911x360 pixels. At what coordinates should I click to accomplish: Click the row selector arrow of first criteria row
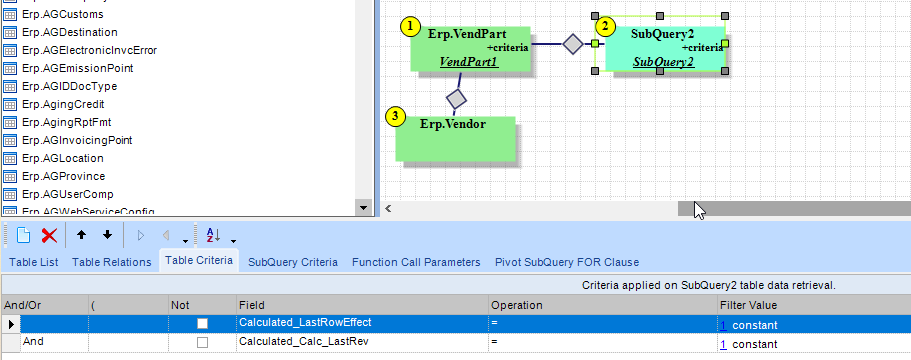pyautogui.click(x=10, y=324)
